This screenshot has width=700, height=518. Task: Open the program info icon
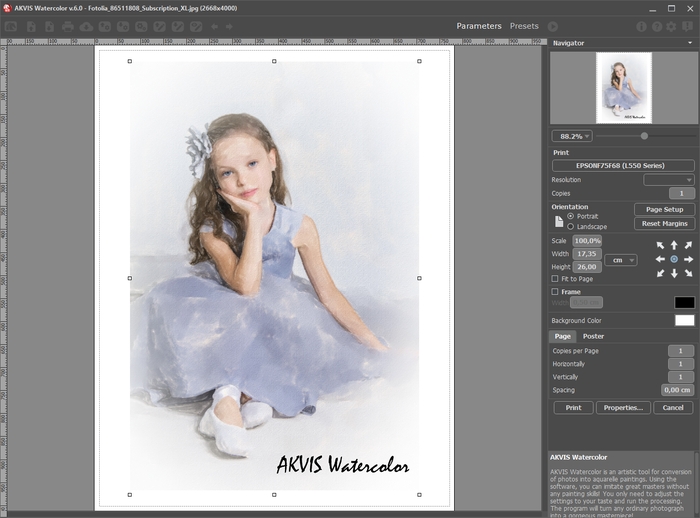tap(642, 27)
